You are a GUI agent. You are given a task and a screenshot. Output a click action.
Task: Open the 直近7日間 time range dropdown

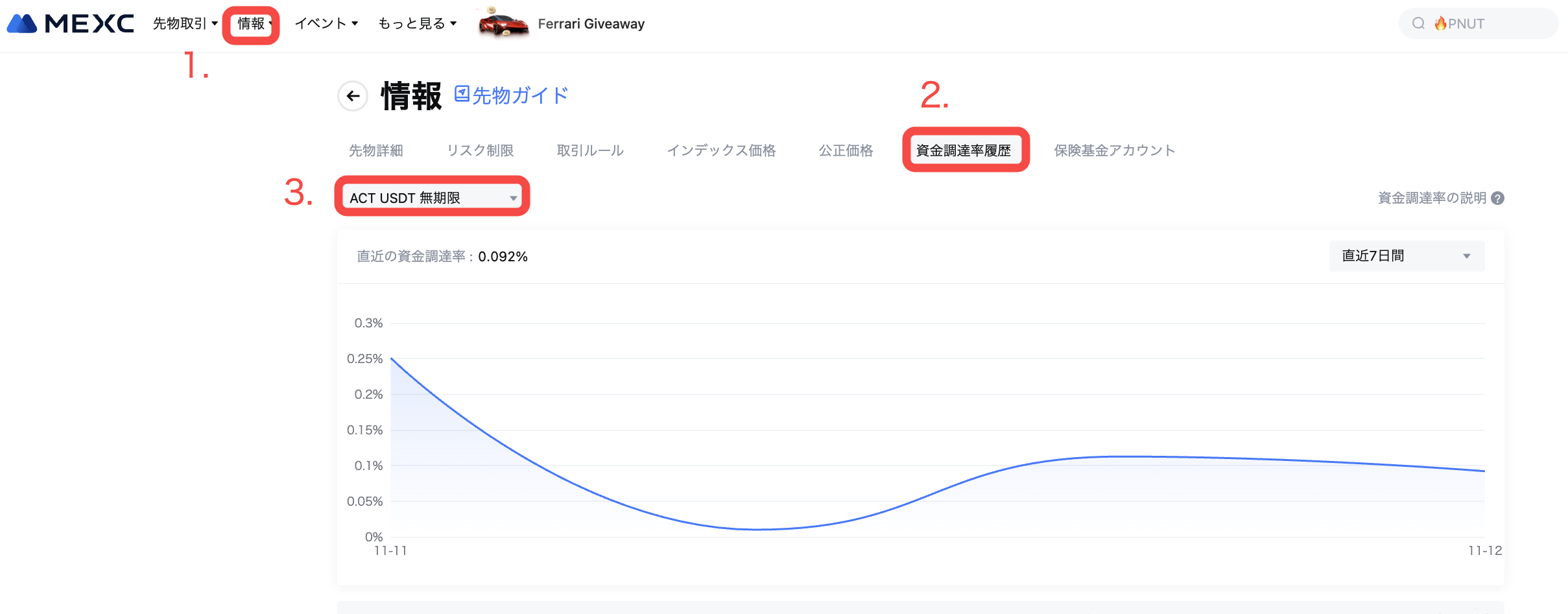(1406, 256)
